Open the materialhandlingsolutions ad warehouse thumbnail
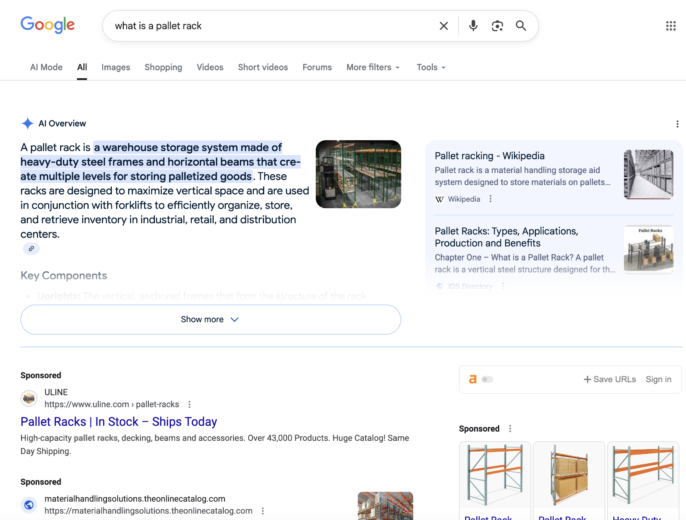Image resolution: width=686 pixels, height=520 pixels. [385, 506]
